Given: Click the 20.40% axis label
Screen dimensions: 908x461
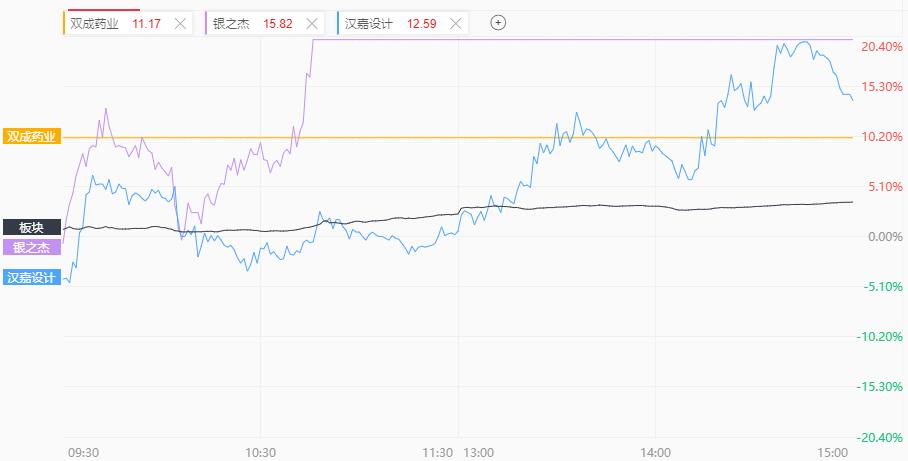Looking at the screenshot, I should coord(881,47).
